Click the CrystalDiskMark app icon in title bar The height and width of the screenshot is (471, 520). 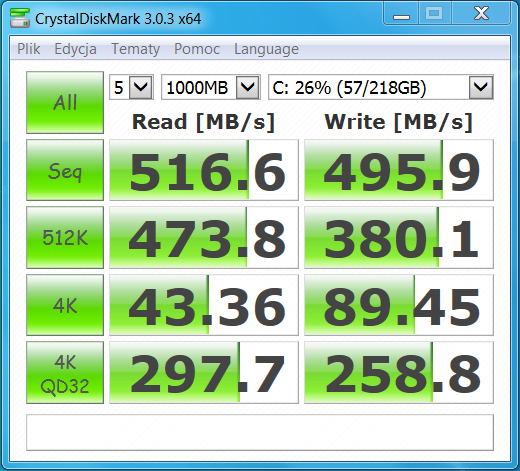click(19, 18)
